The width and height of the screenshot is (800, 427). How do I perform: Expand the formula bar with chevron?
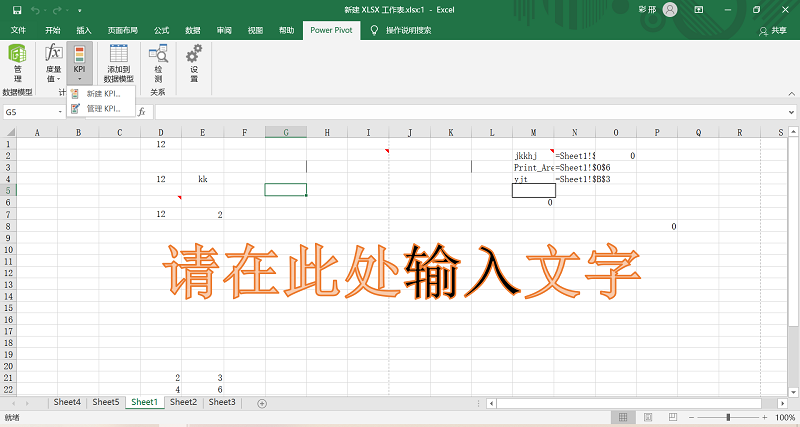(x=790, y=112)
